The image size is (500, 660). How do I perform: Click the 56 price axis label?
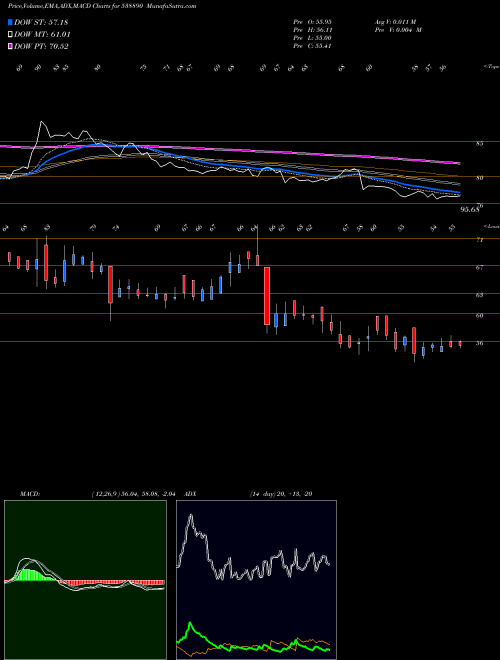tap(479, 343)
